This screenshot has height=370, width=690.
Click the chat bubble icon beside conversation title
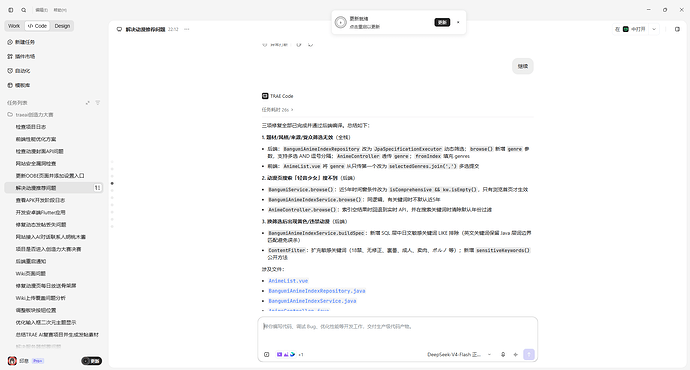[119, 29]
